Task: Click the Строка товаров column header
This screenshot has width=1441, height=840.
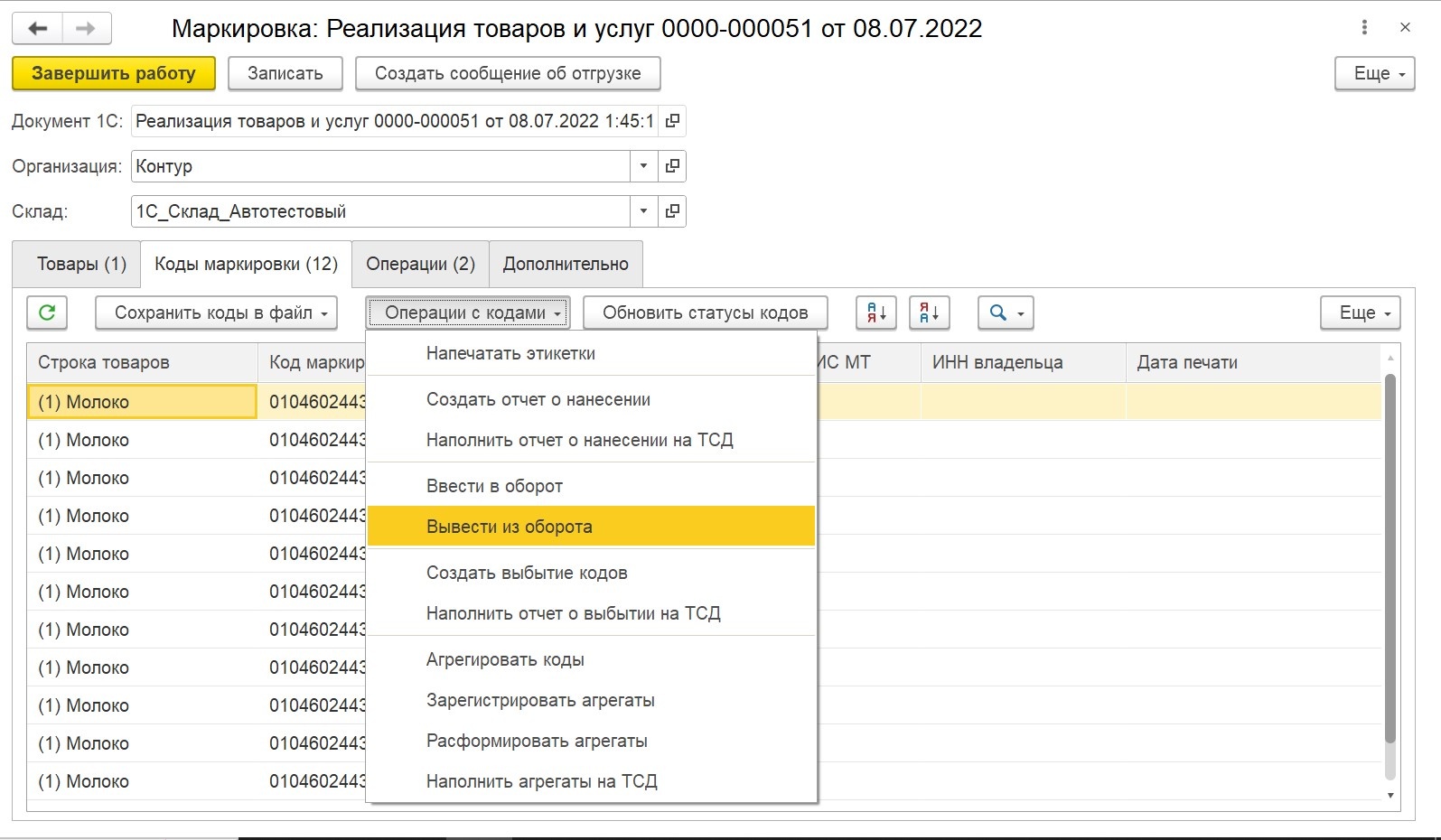Action: [x=143, y=362]
